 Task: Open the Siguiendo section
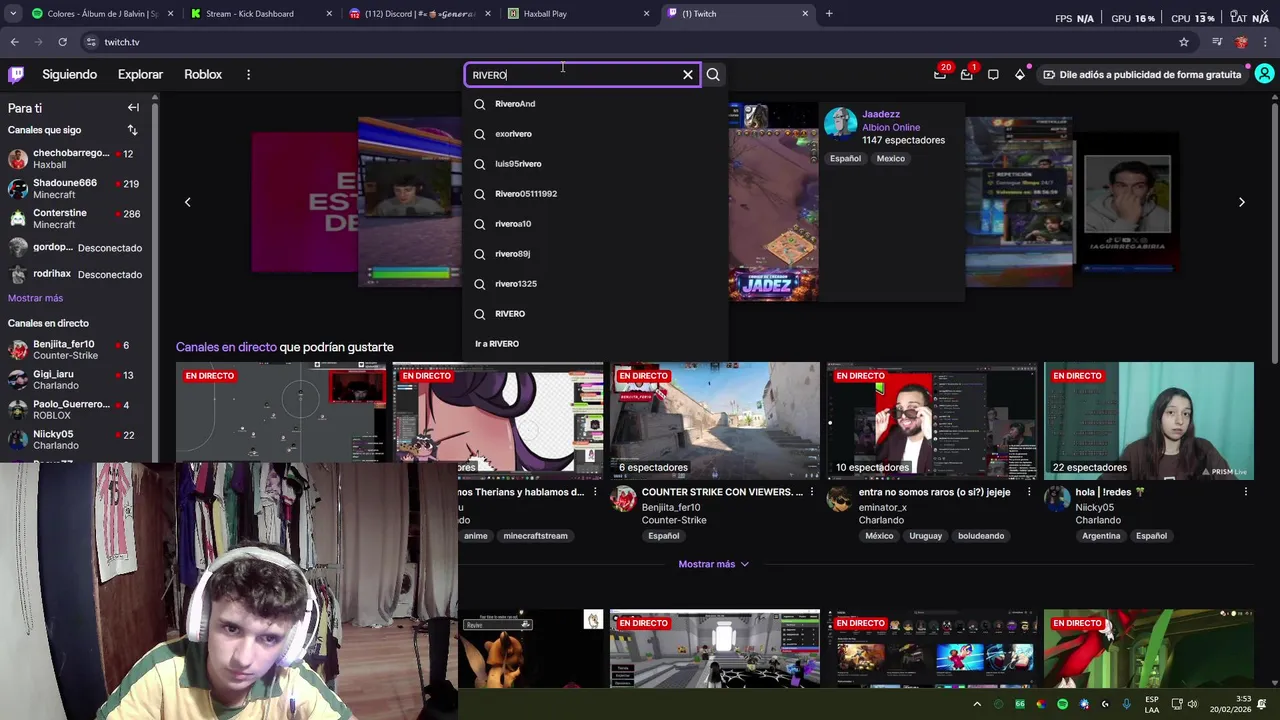pyautogui.click(x=69, y=74)
